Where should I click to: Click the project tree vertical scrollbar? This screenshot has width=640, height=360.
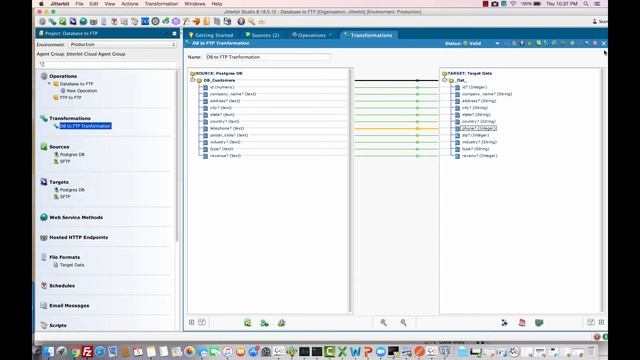[x=177, y=155]
